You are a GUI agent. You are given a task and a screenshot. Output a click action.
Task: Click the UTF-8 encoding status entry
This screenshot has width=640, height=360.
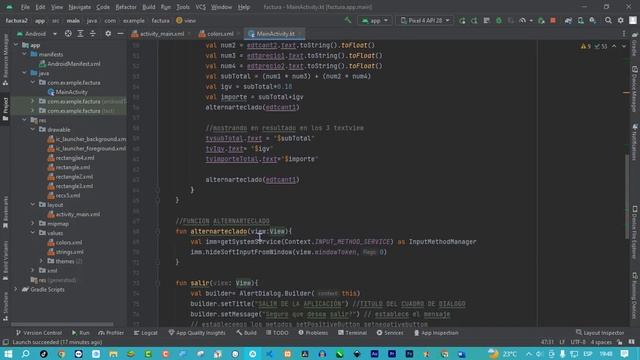(x=578, y=342)
